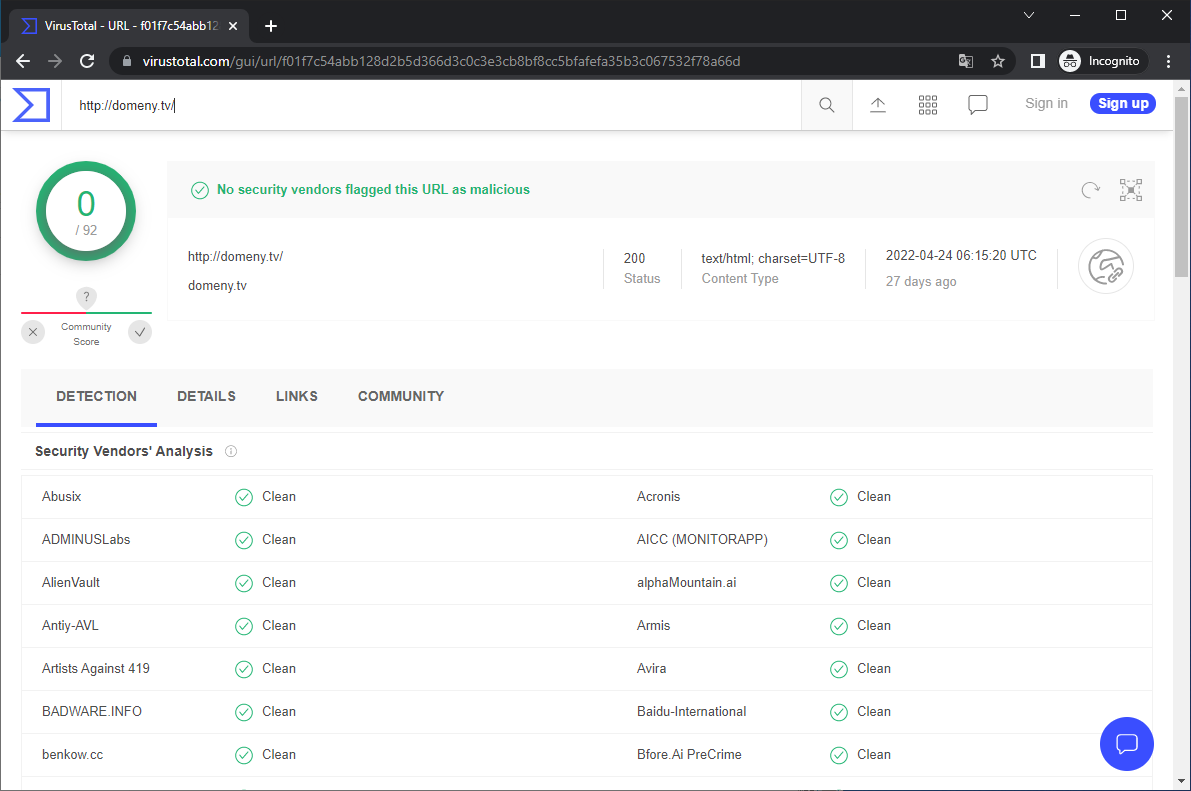This screenshot has width=1191, height=791.
Task: Click the URL search input field
Action: pyautogui.click(x=430, y=105)
